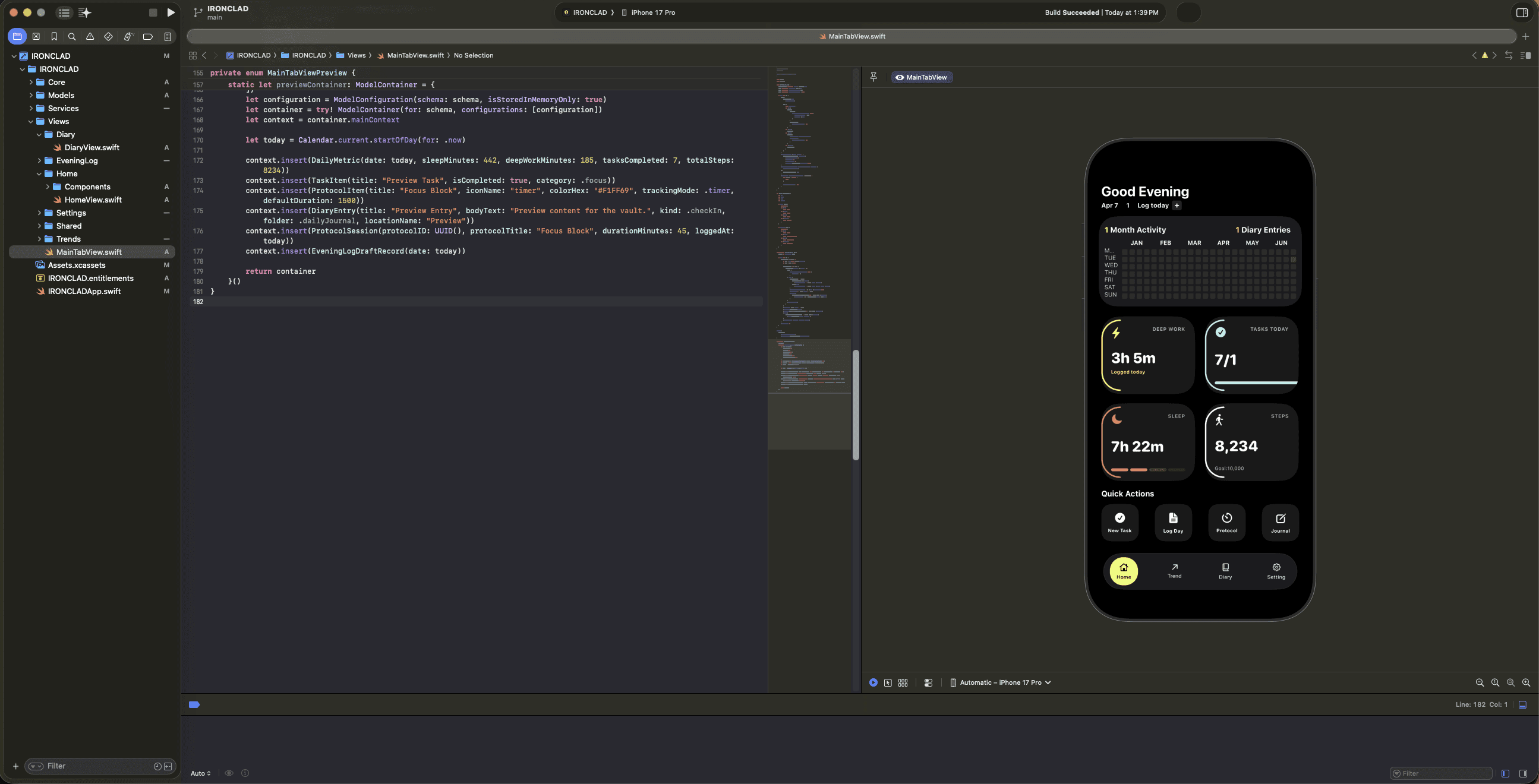Select the Home tab in preview
This screenshot has width=1539, height=784.
click(x=1123, y=571)
